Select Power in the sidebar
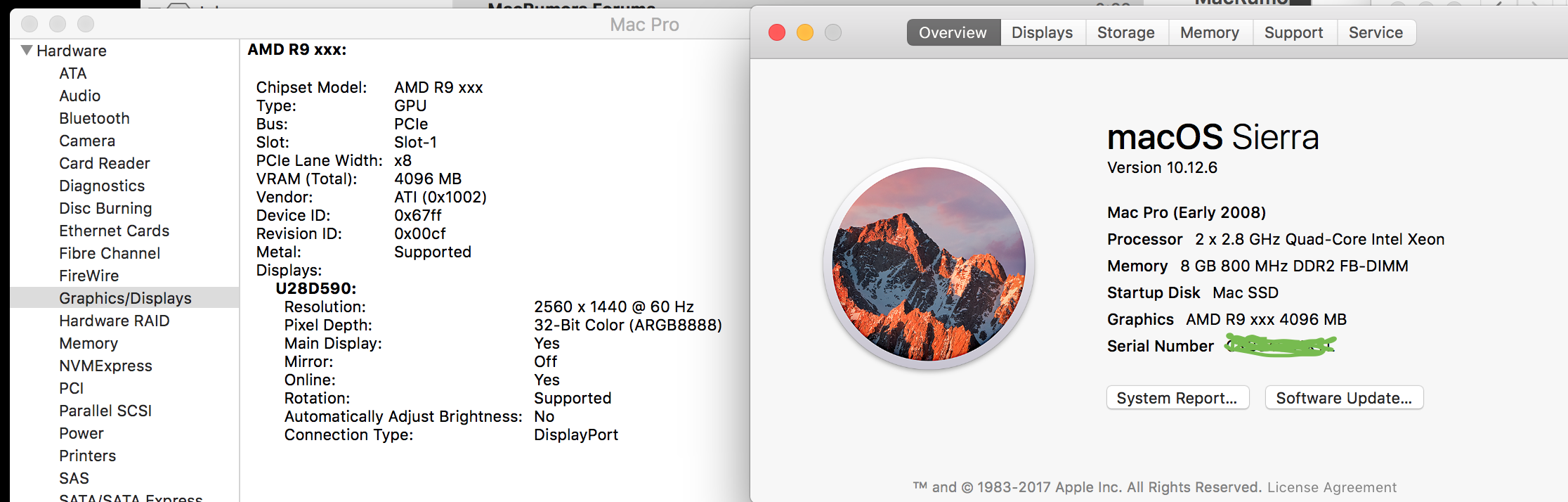Viewport: 1568px width, 502px height. (x=81, y=433)
